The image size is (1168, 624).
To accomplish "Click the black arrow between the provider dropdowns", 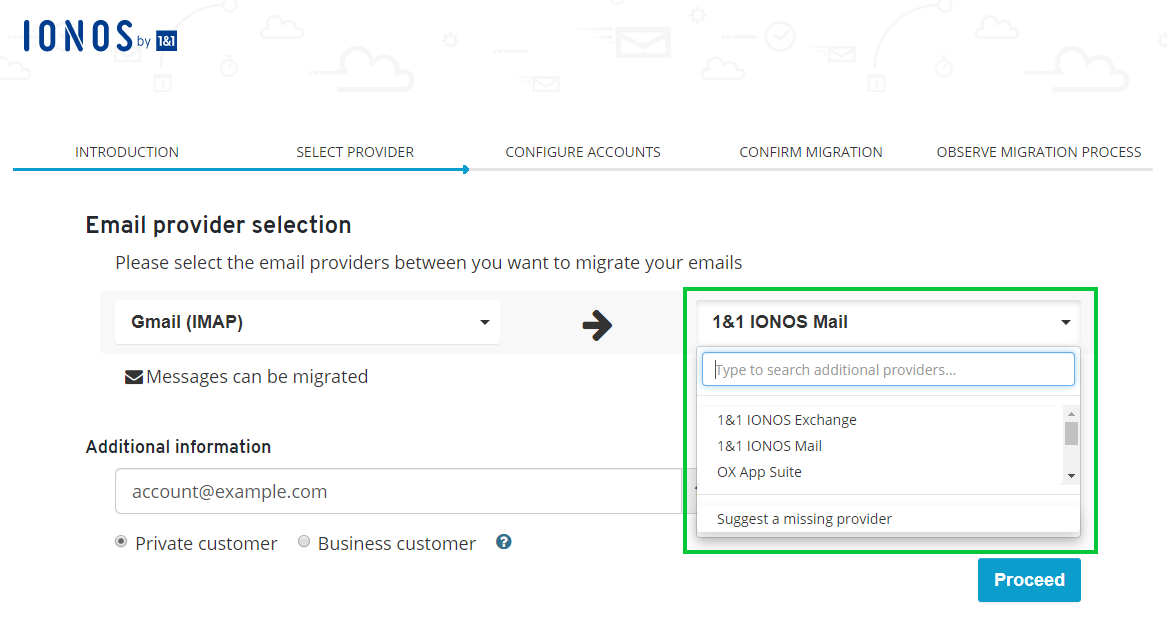I will [x=597, y=325].
